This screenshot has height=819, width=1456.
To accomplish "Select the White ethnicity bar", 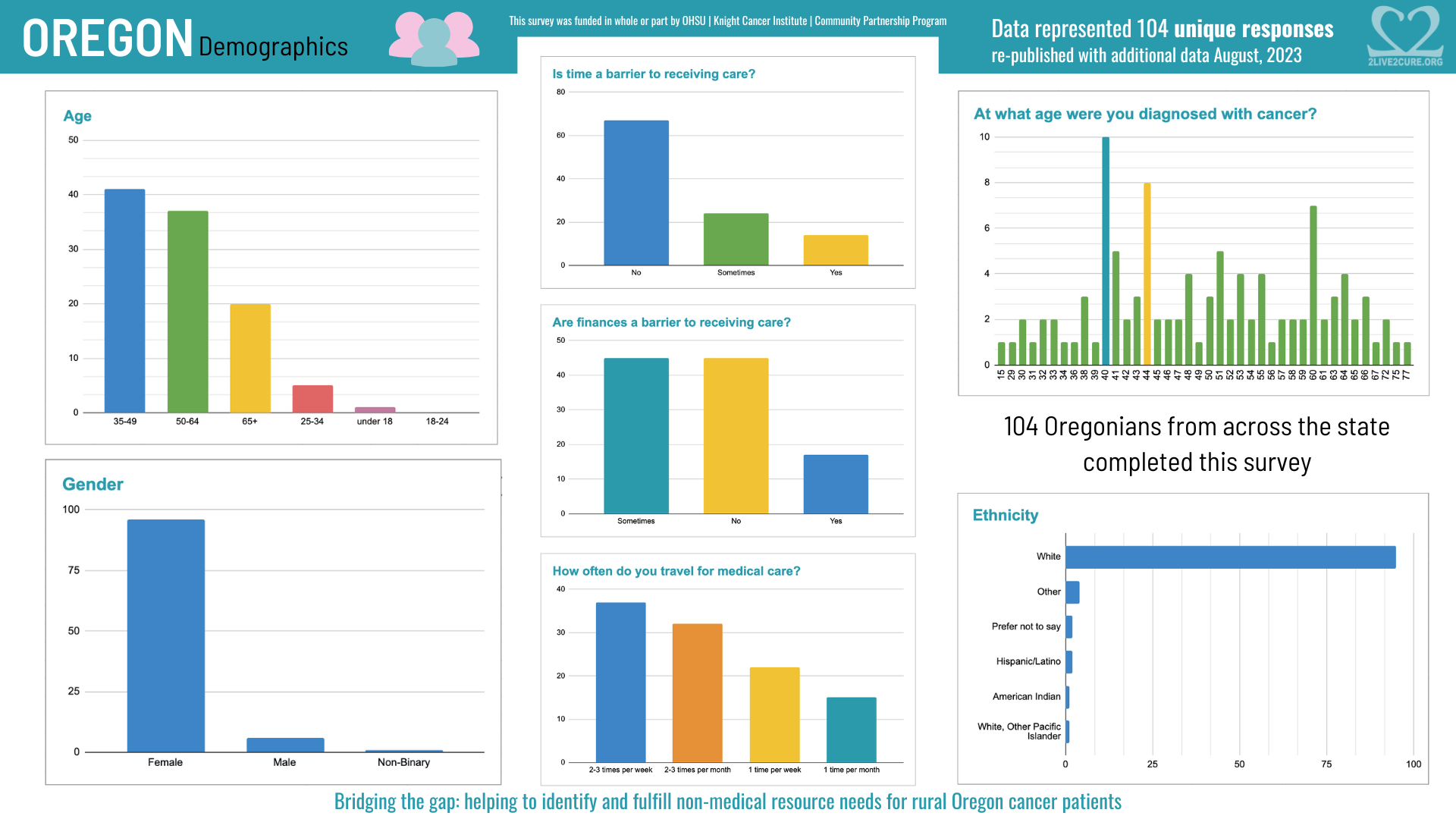I will [1229, 557].
